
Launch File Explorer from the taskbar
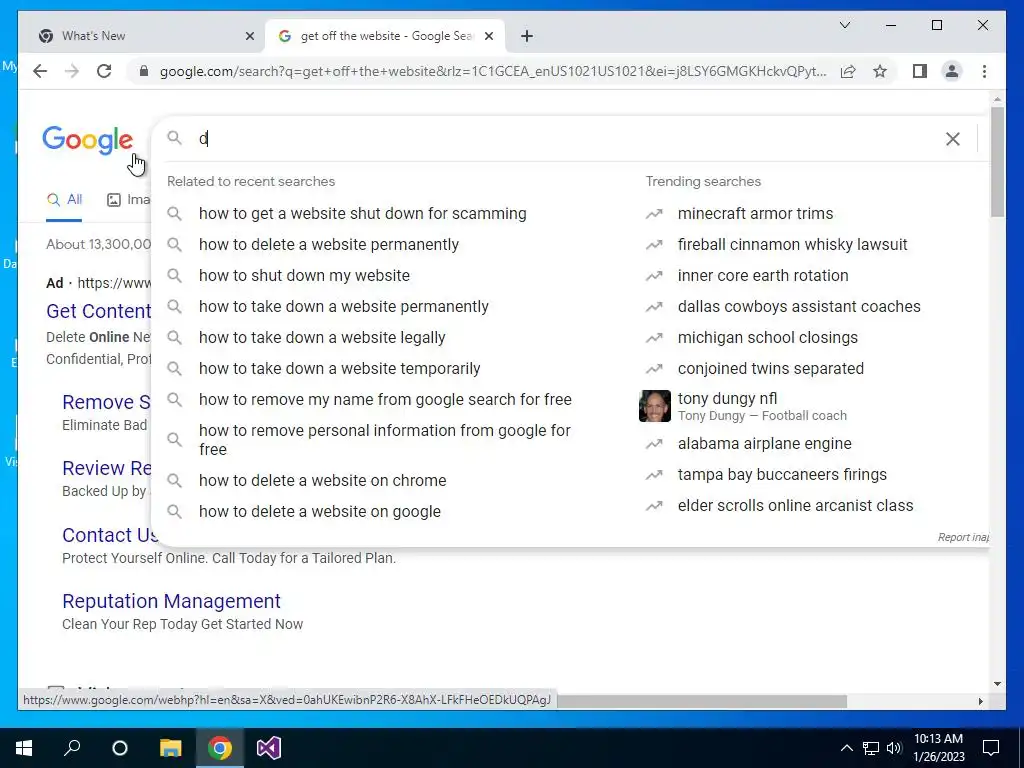click(170, 748)
